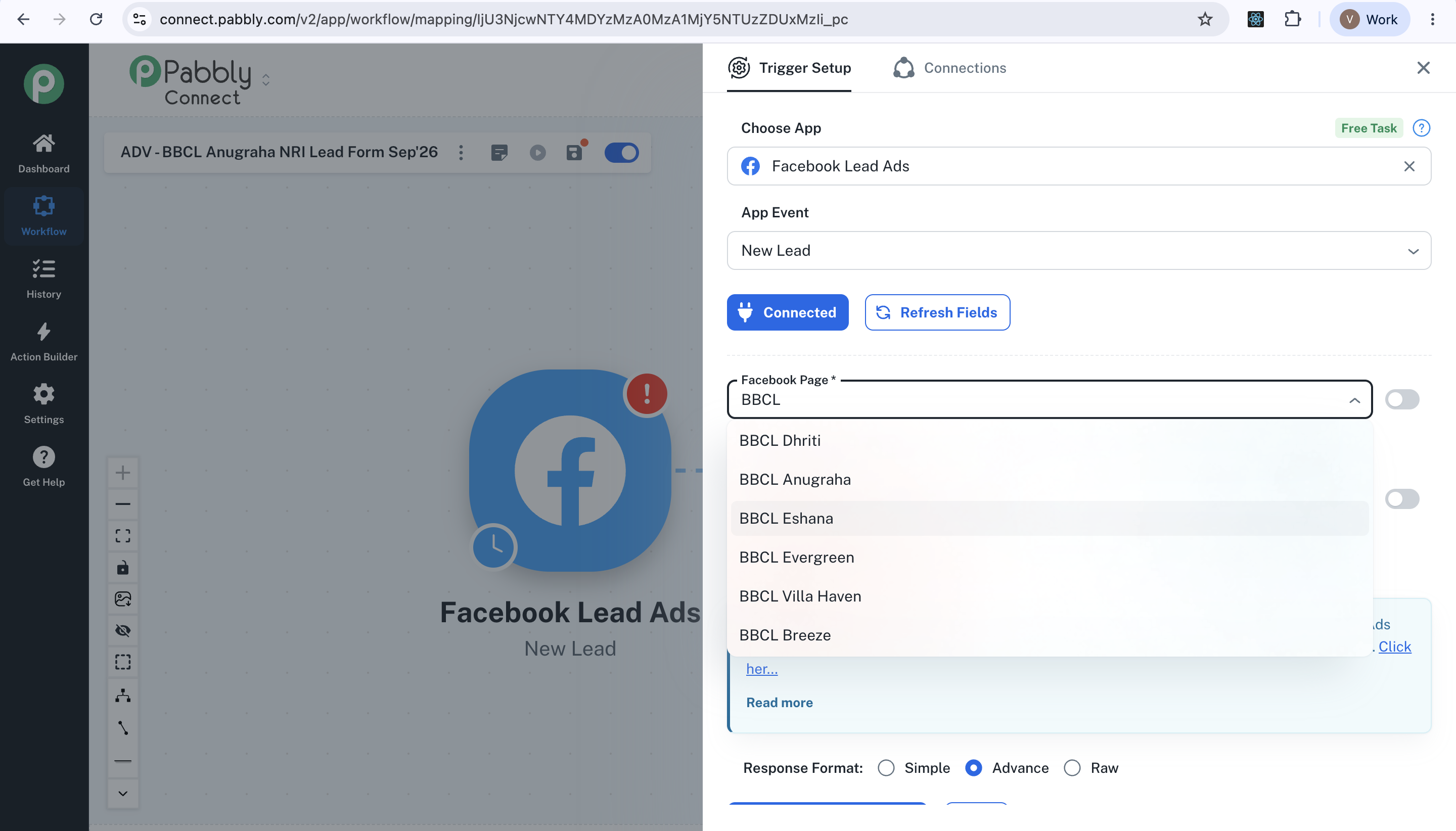Click the help question mark icon

1421,128
